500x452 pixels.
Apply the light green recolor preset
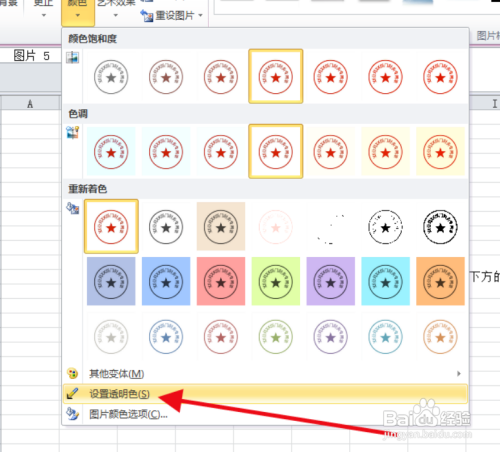tap(276, 336)
